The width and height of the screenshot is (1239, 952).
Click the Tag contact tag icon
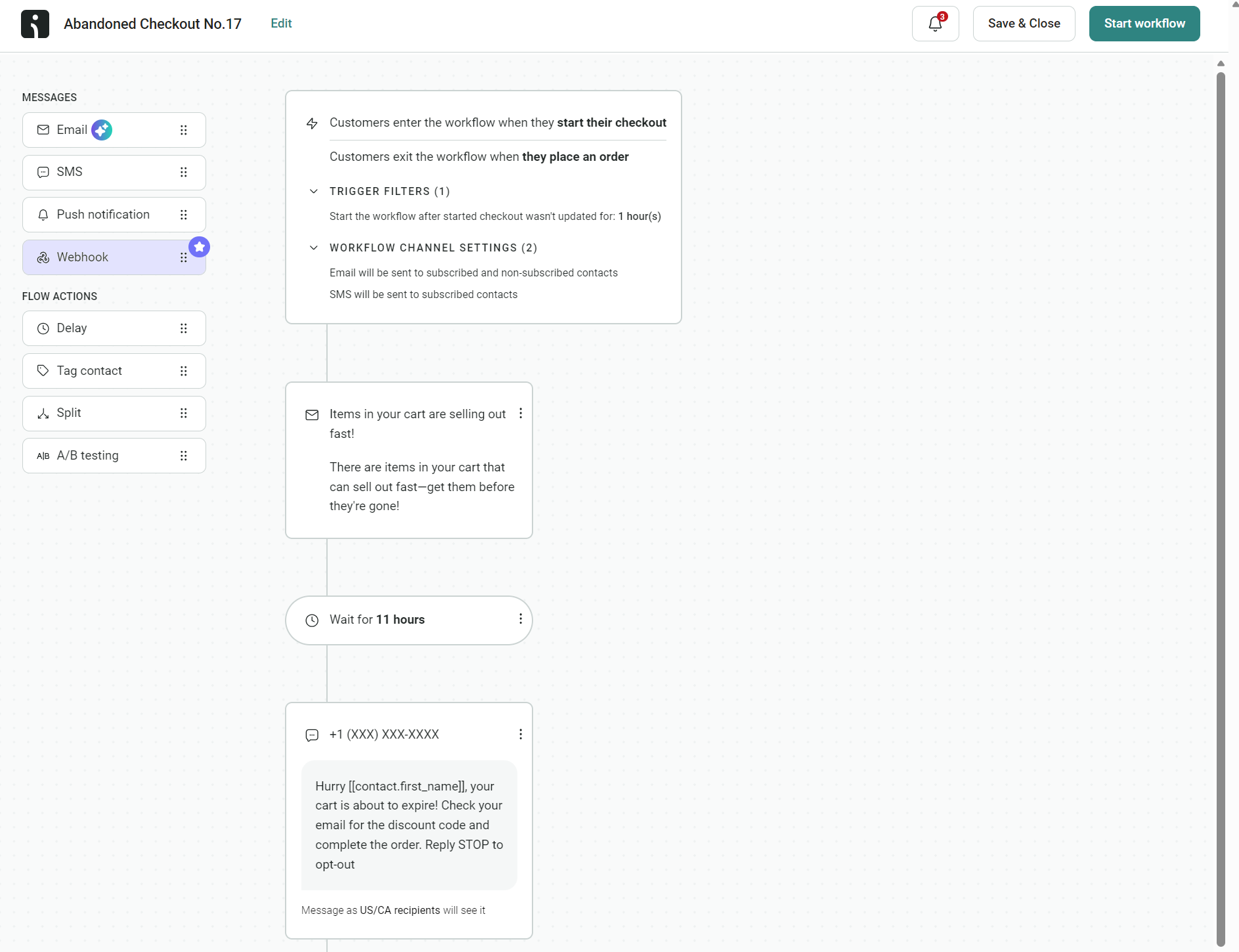click(43, 371)
